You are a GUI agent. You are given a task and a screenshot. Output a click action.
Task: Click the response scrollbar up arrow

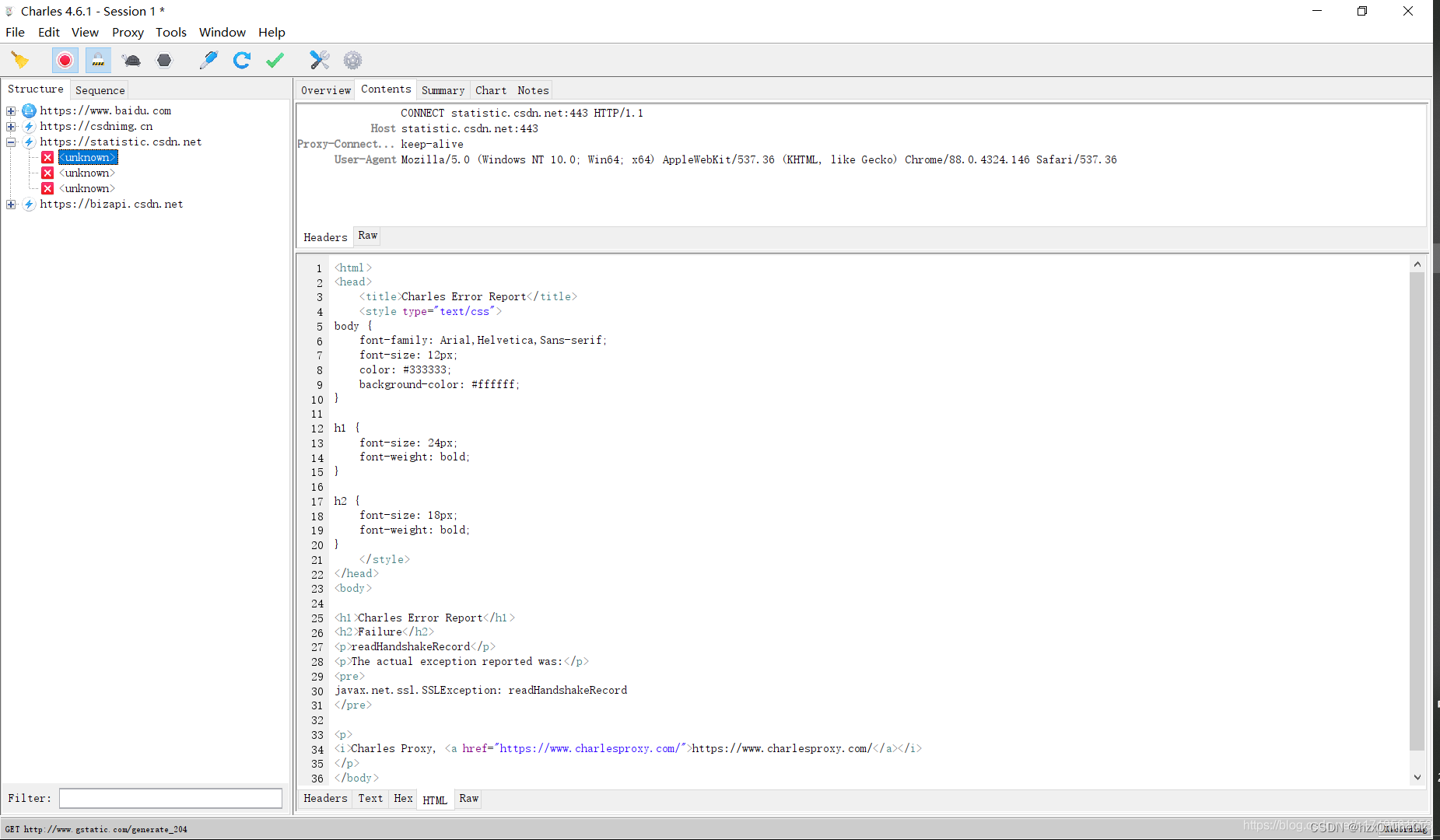[x=1417, y=264]
